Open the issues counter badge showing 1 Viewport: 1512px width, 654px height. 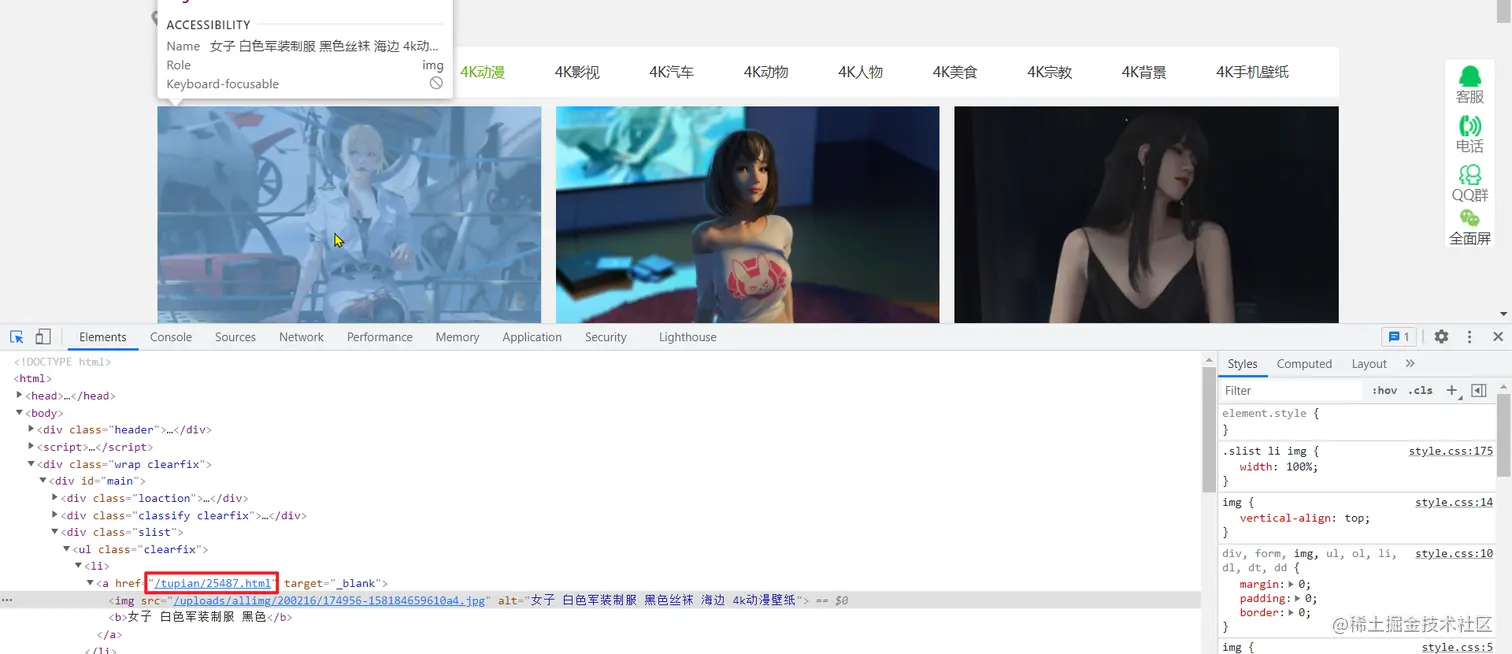[x=1399, y=337]
